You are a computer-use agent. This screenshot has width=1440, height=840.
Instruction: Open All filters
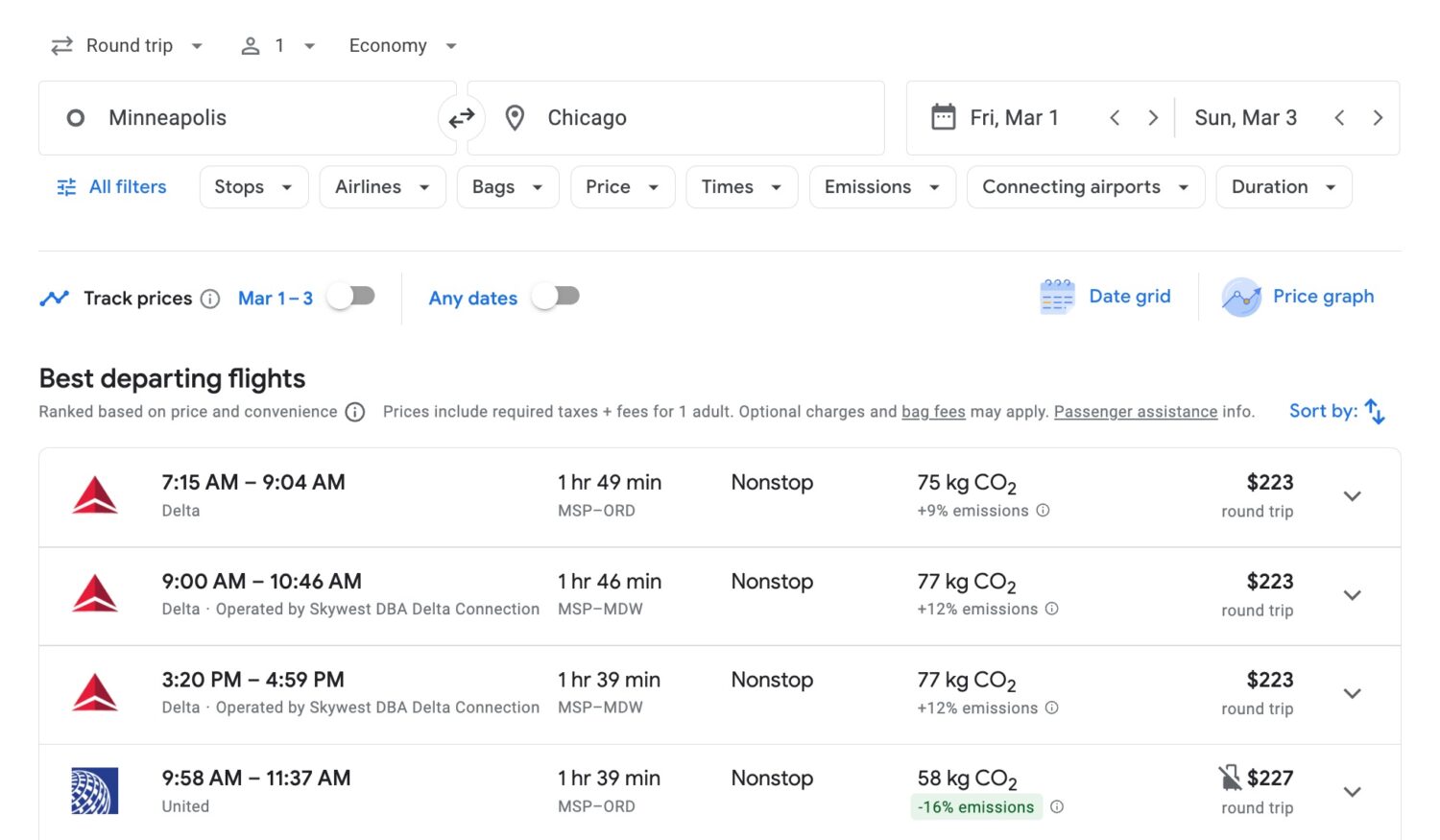(x=109, y=186)
